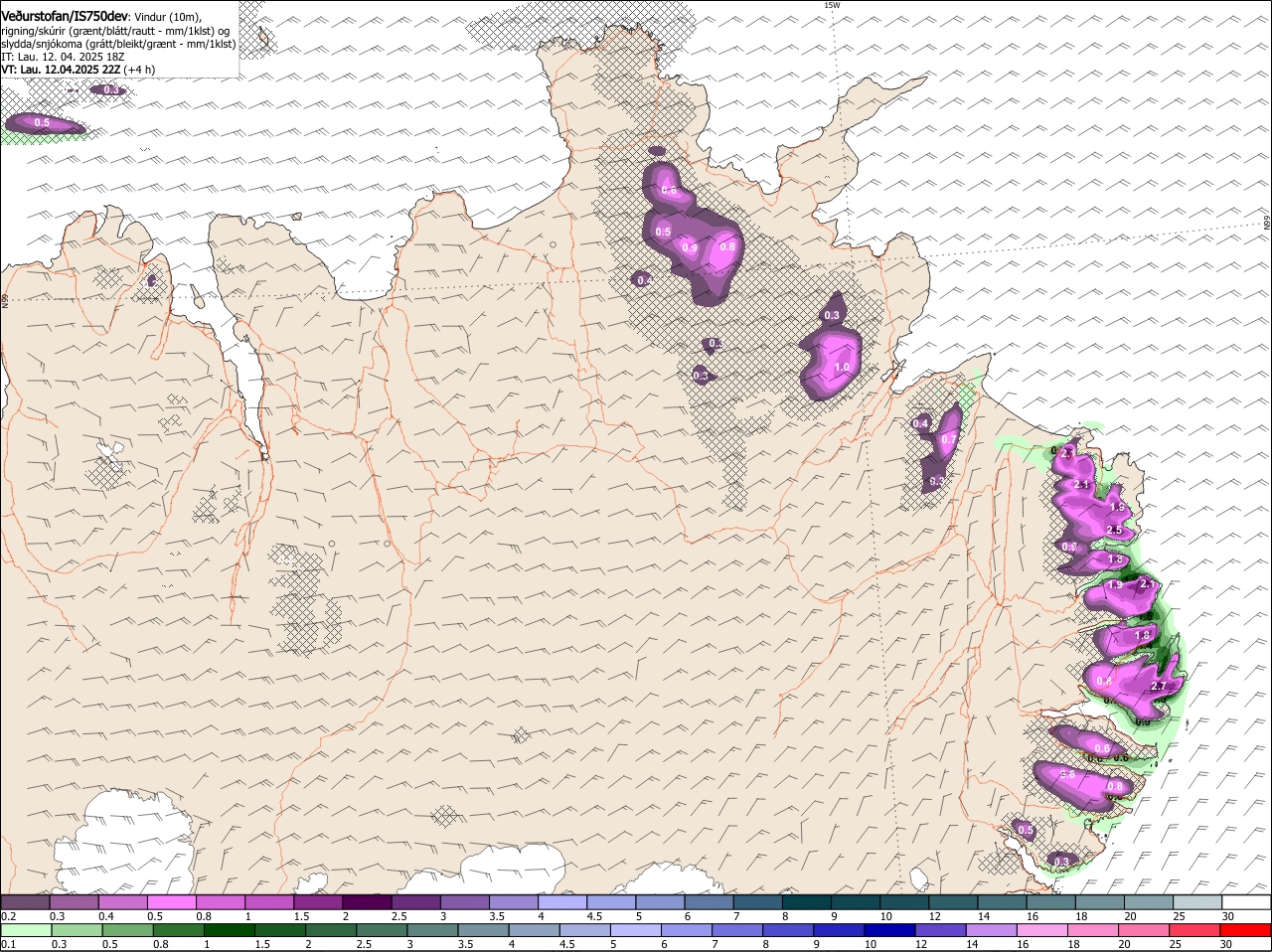Click the bright red swatch after 30, bottom row
Image resolution: width=1272 pixels, height=952 pixels.
click(x=1246, y=931)
